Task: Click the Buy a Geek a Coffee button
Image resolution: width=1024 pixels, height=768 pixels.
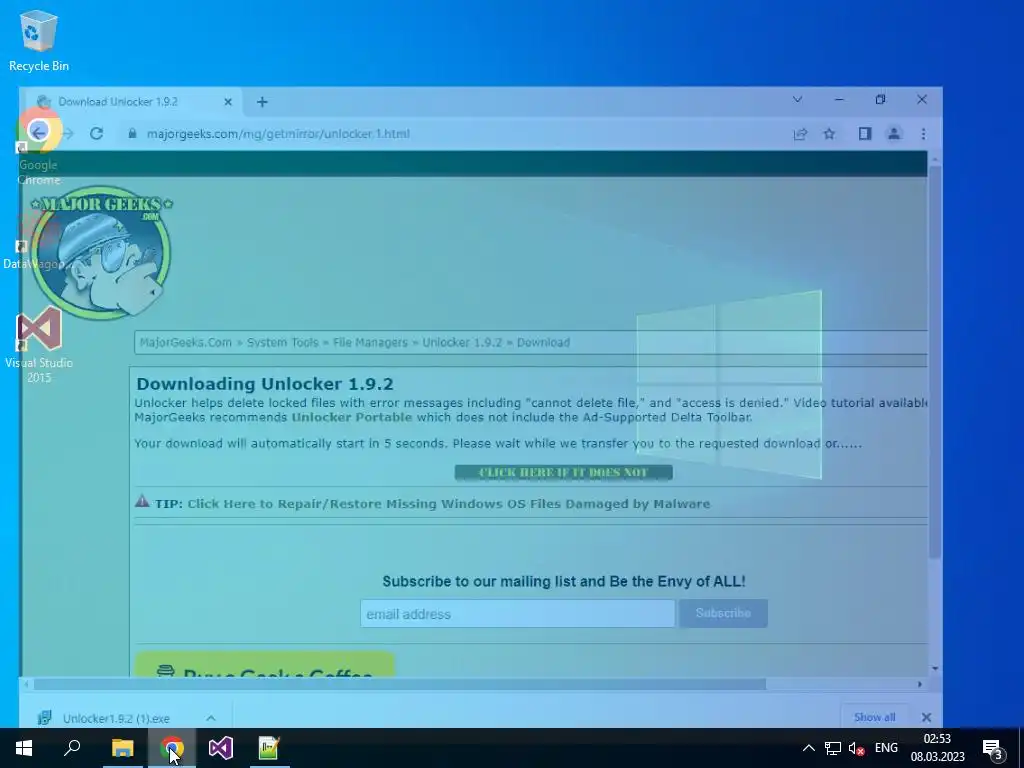Action: 264,665
